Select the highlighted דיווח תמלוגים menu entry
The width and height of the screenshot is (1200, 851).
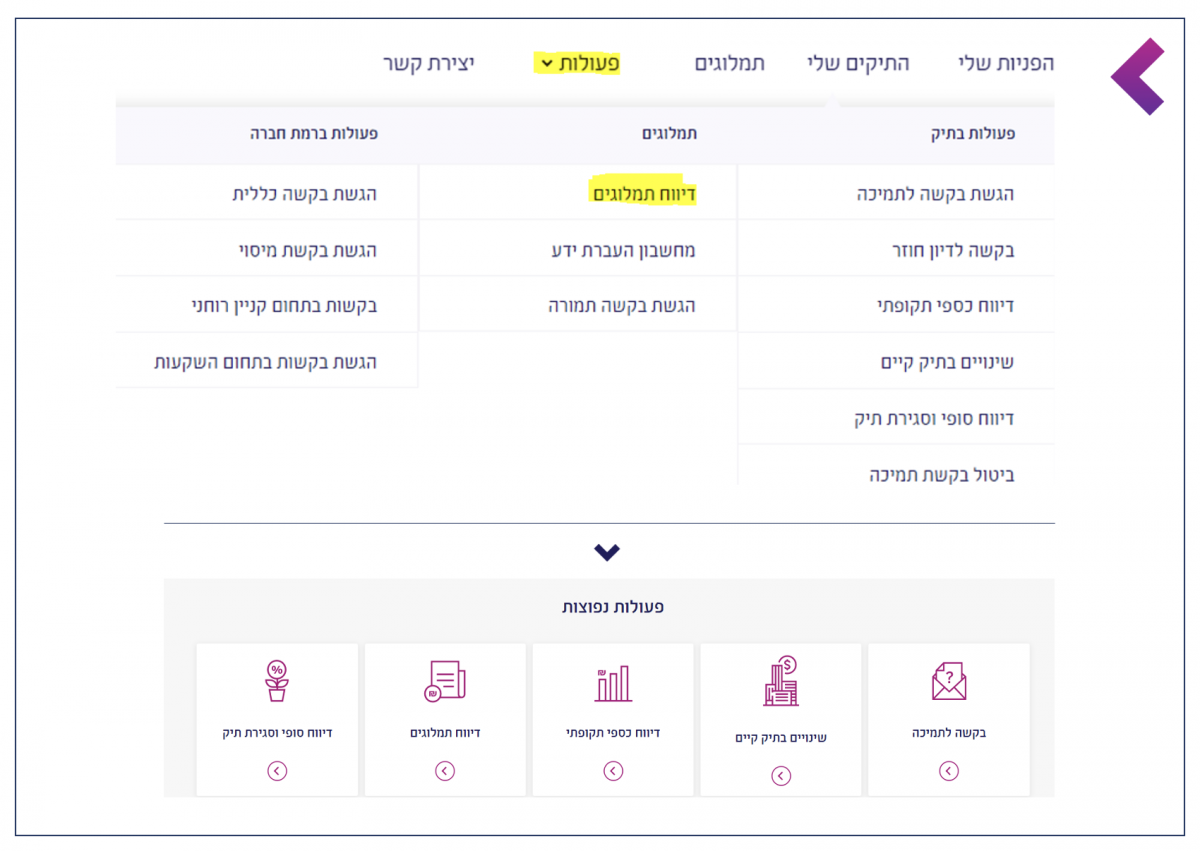pos(643,194)
